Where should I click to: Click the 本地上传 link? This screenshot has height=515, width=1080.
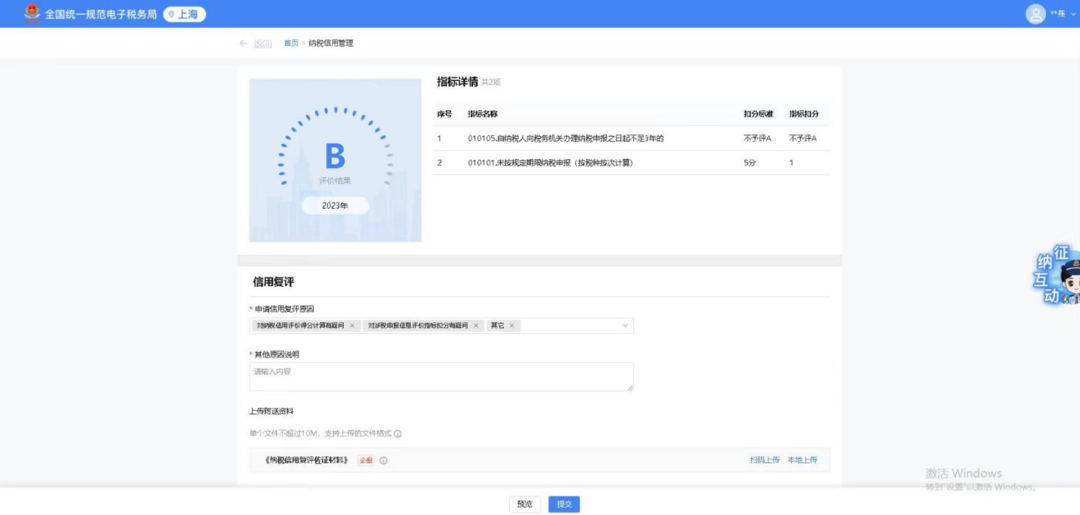pos(802,460)
